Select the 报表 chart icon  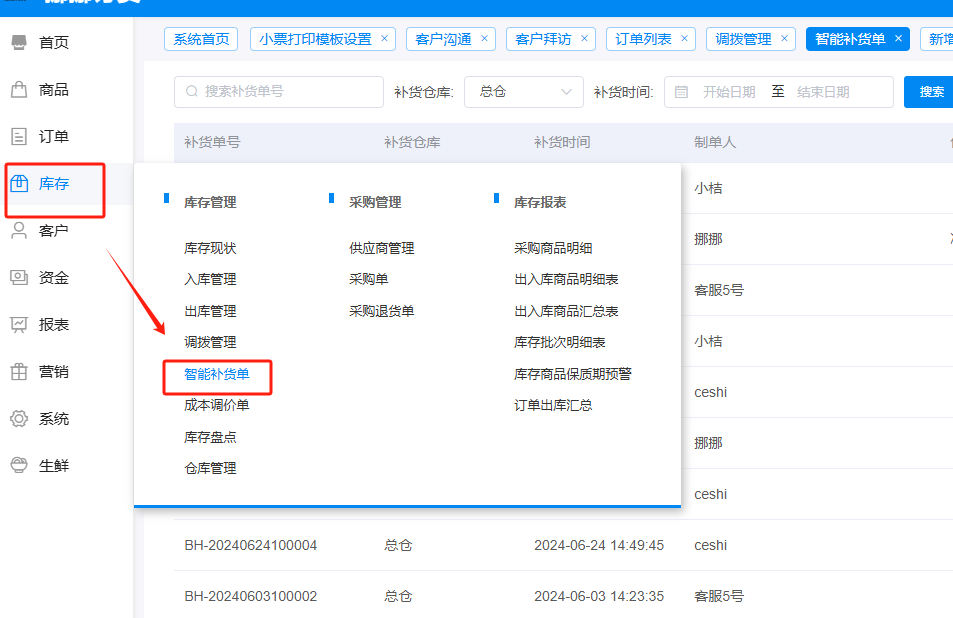(x=19, y=325)
